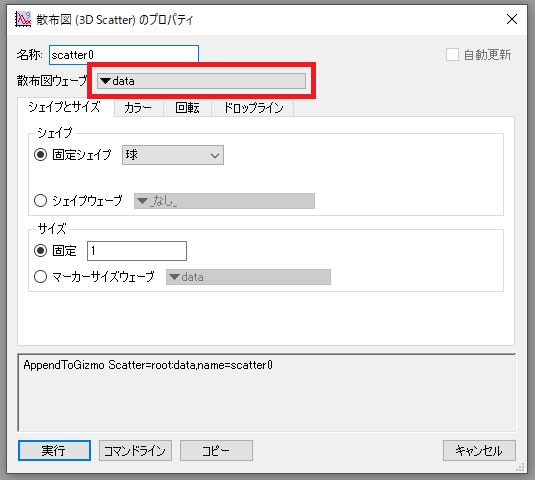Switch to the カラー tab
This screenshot has width=535, height=480.
pyautogui.click(x=139, y=108)
